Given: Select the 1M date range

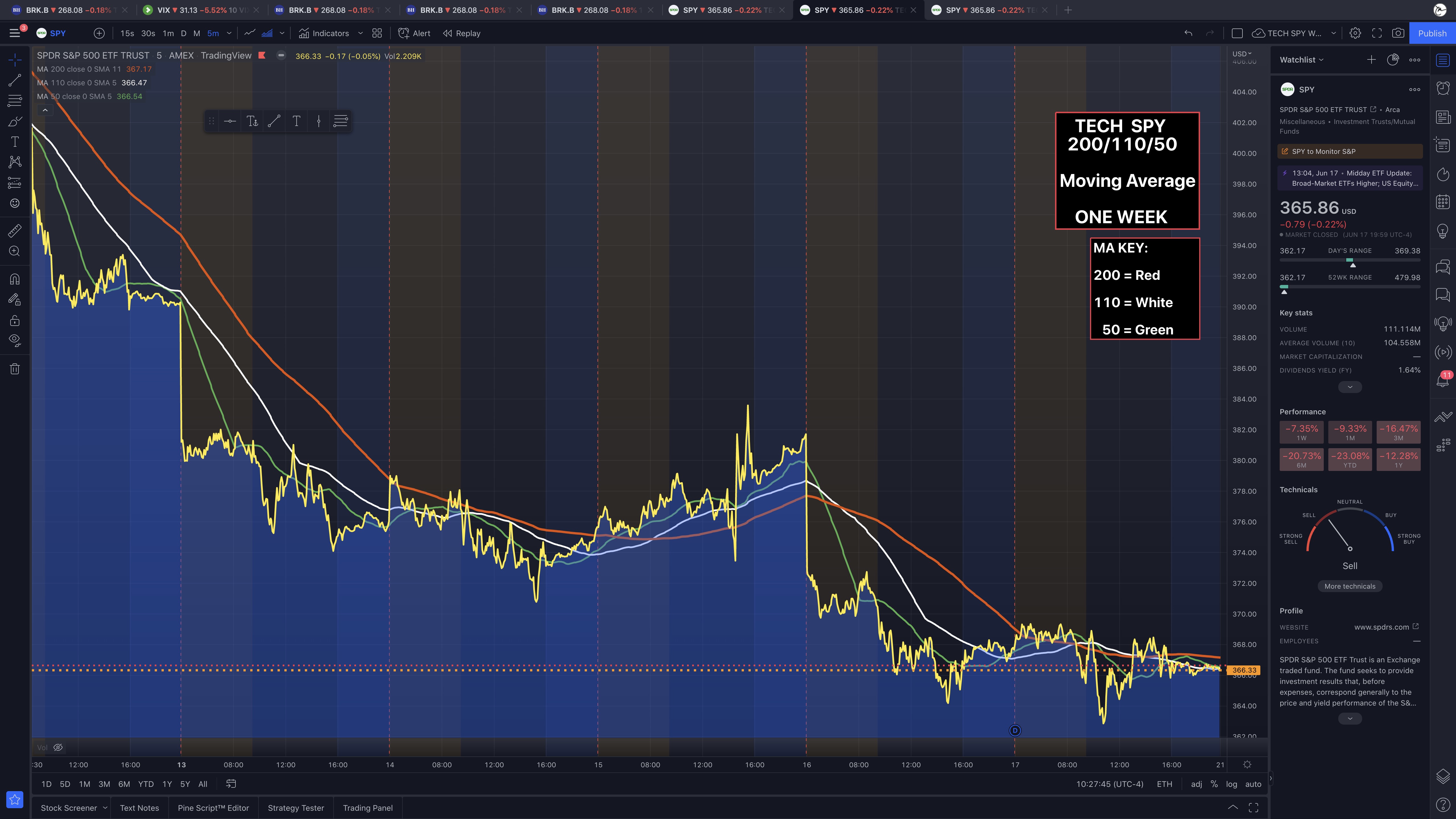Looking at the screenshot, I should [x=84, y=784].
